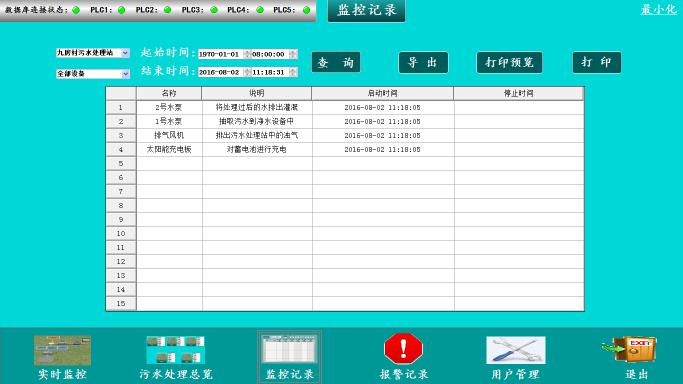Open the 实时监控 real-time monitoring icon

click(62, 350)
